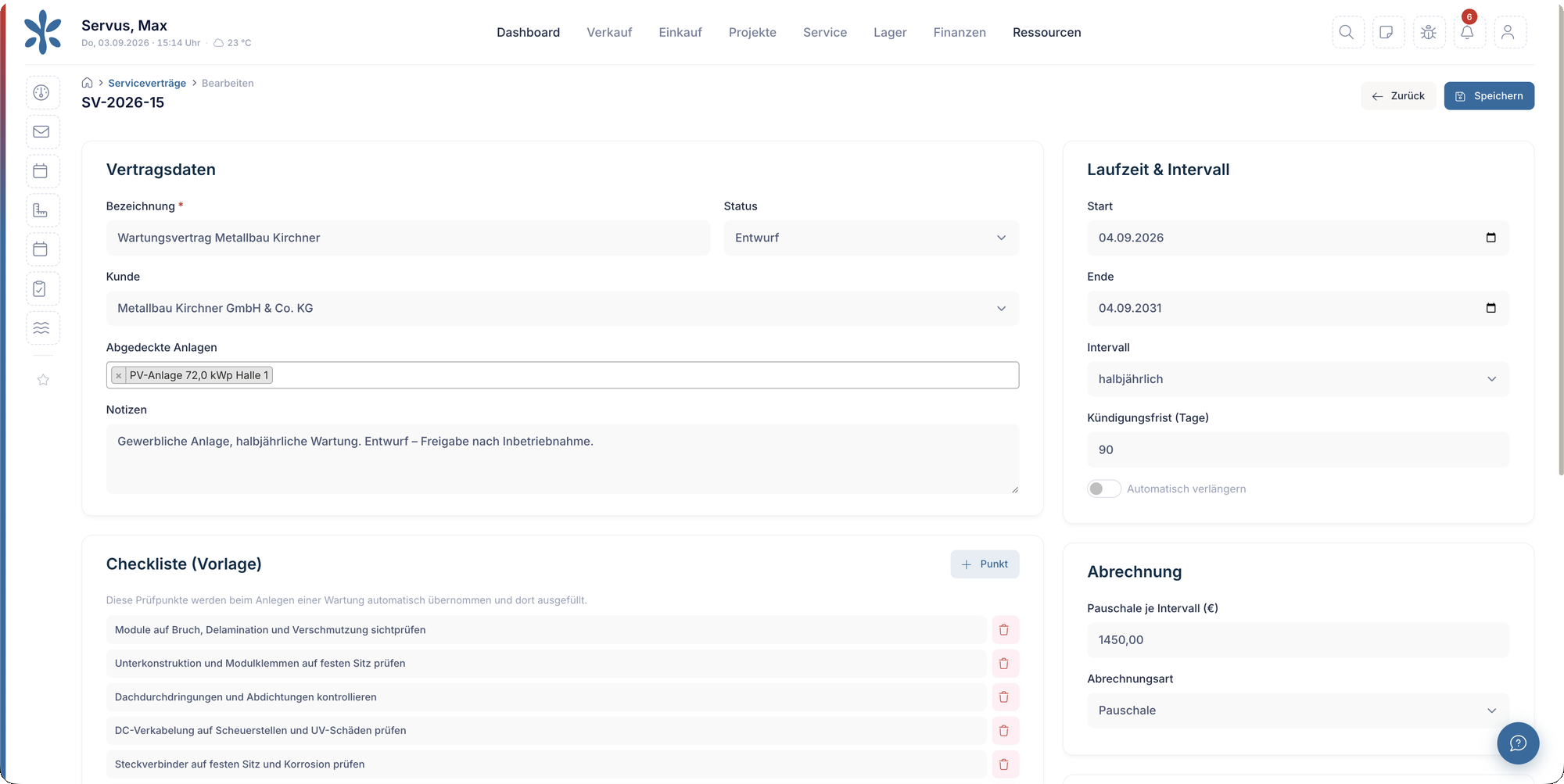This screenshot has width=1564, height=784.
Task: Delete the 'Unterkonstruktion und Modulklemmen' checklist item
Action: coord(1005,664)
